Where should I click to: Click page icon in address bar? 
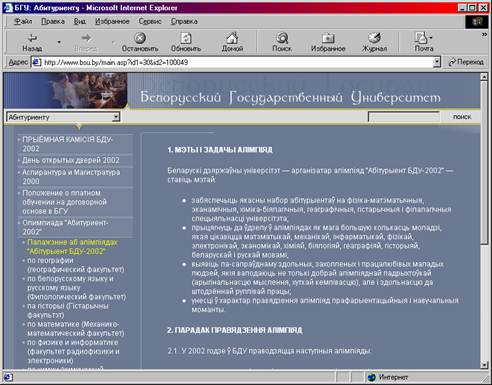(x=36, y=62)
